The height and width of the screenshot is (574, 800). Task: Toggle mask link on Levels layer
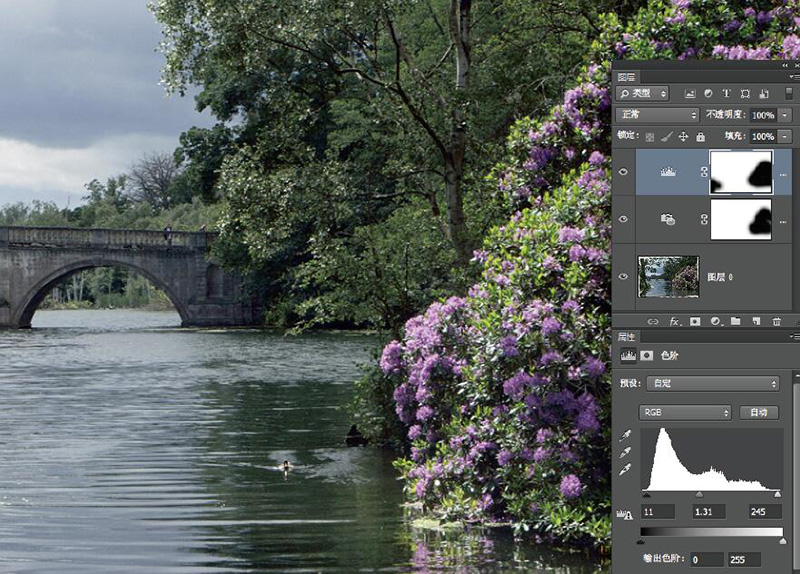point(704,172)
